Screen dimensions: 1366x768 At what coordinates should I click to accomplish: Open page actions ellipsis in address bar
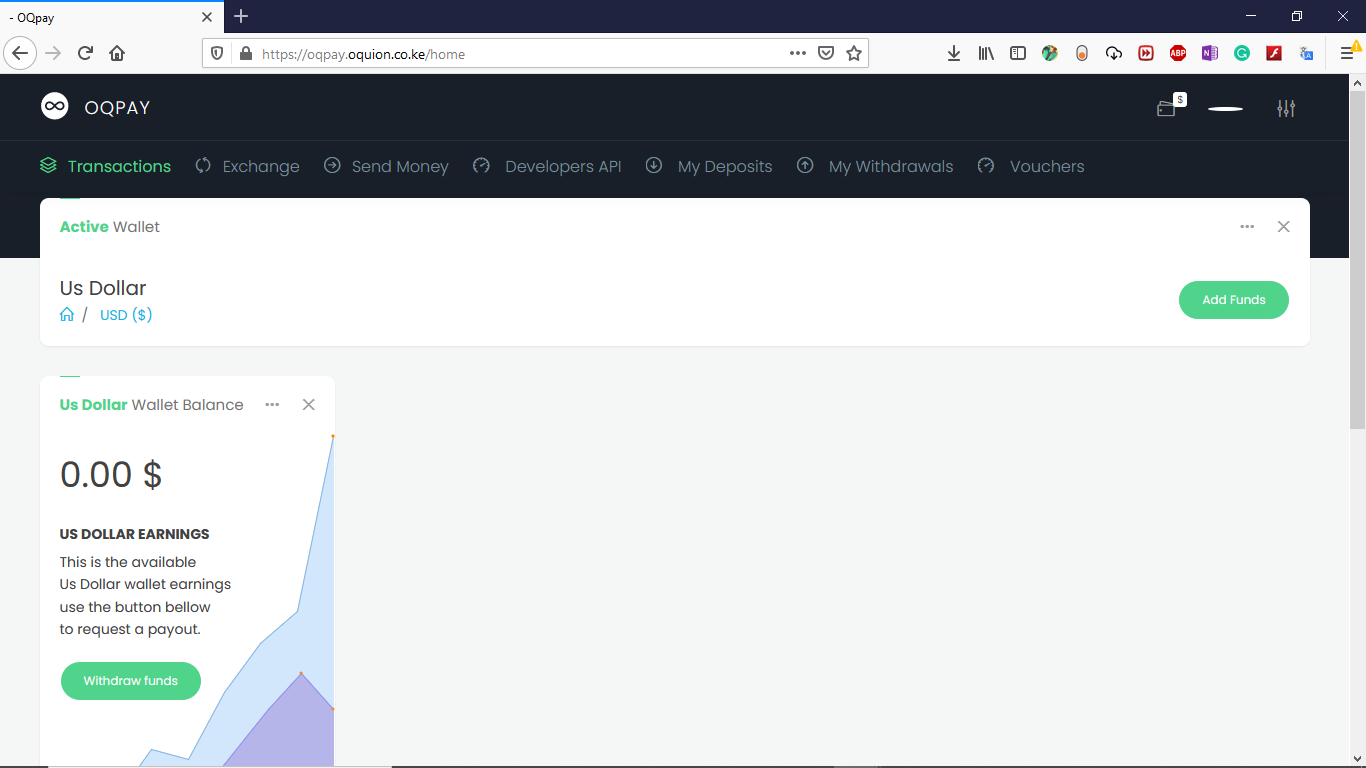point(797,53)
